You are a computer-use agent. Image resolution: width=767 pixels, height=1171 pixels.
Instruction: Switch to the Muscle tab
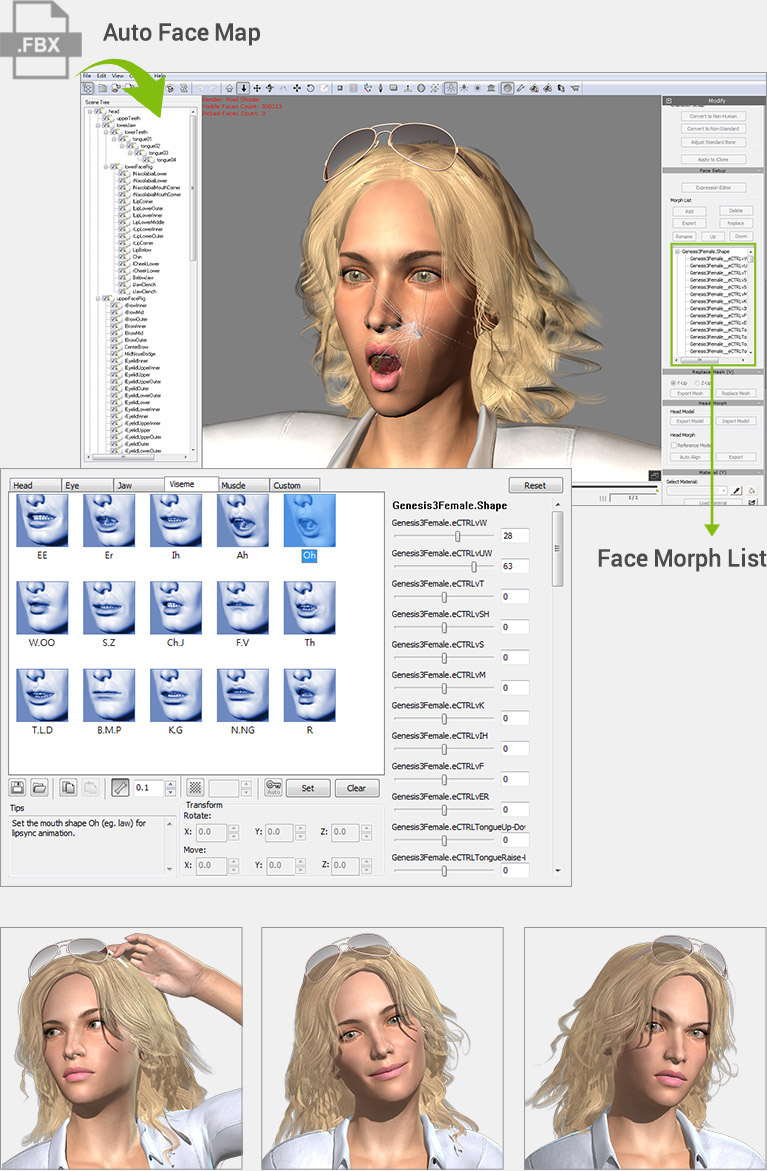[x=233, y=485]
